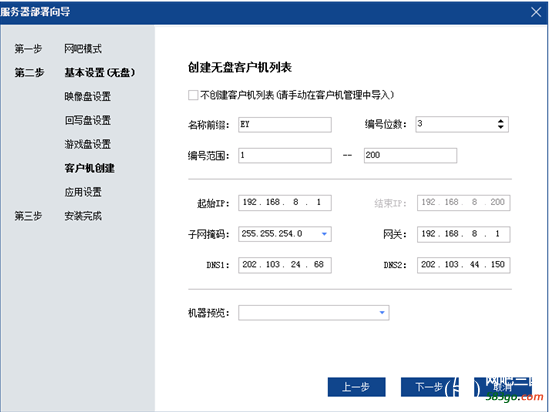Click the DNS1 address field
549x412 pixels.
[285, 265]
